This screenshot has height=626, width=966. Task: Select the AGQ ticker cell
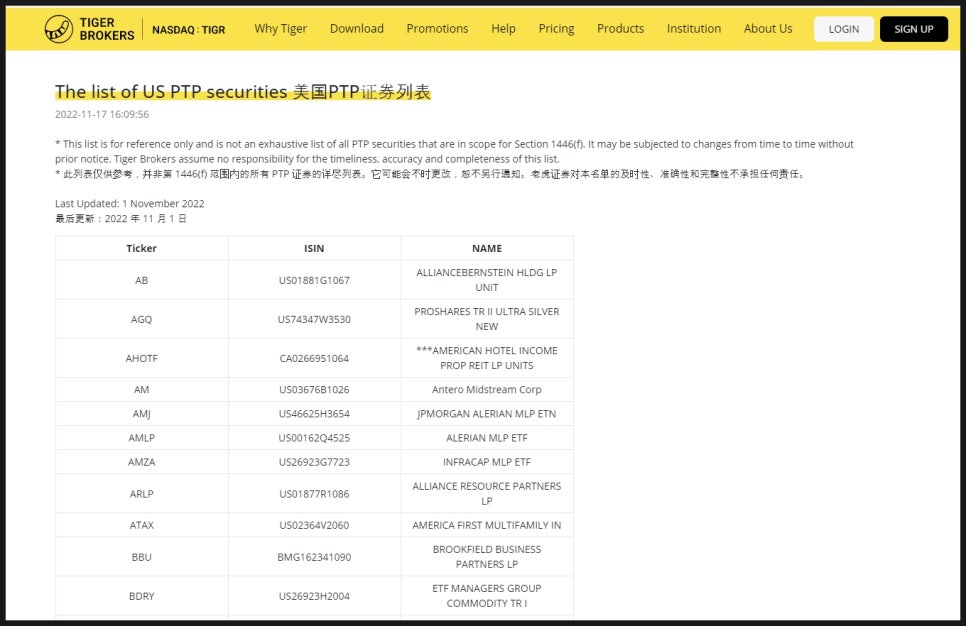coord(142,319)
